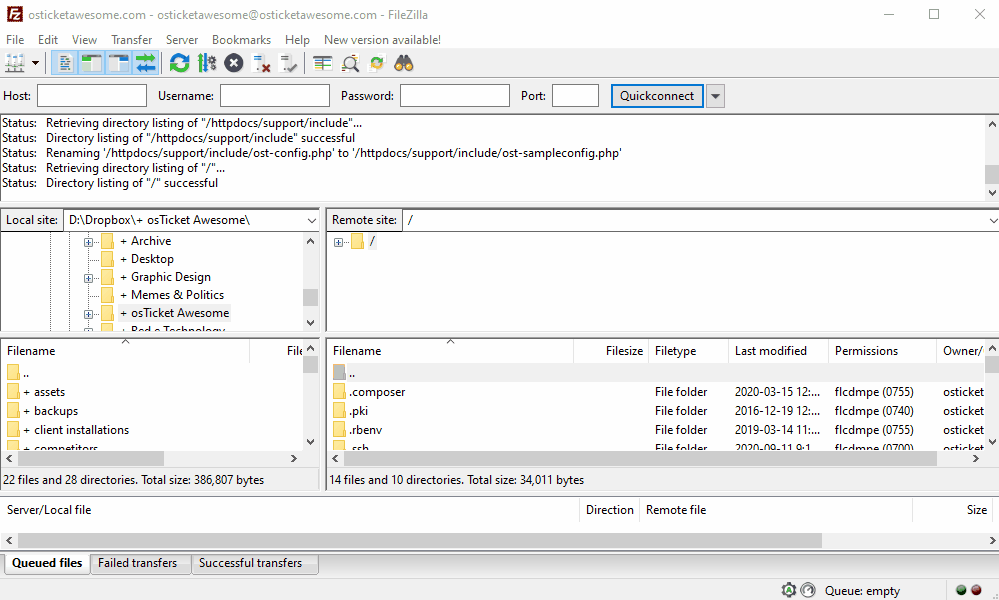Open the Help menu

point(297,39)
